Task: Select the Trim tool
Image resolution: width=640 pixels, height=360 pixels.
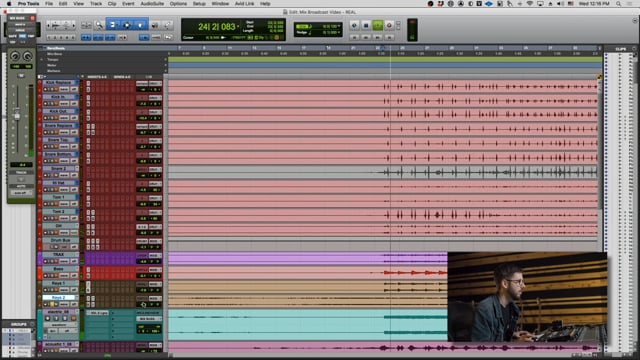Action: click(x=113, y=25)
